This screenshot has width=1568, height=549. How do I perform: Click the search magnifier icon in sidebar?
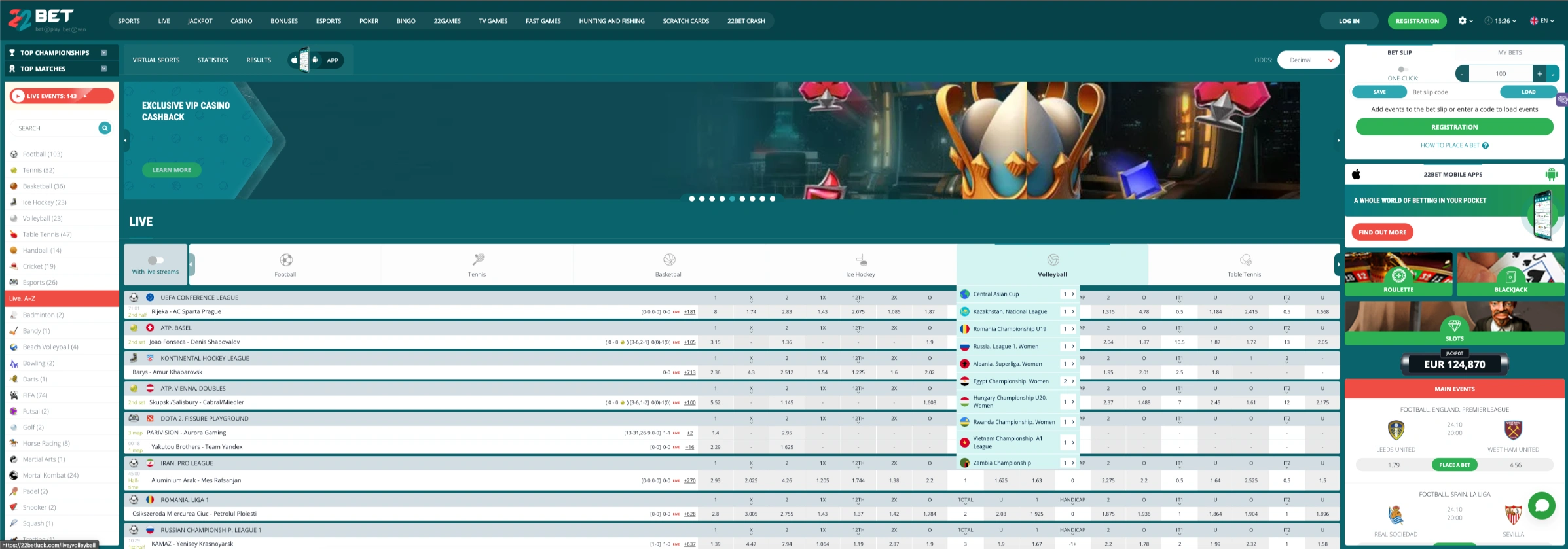(105, 128)
